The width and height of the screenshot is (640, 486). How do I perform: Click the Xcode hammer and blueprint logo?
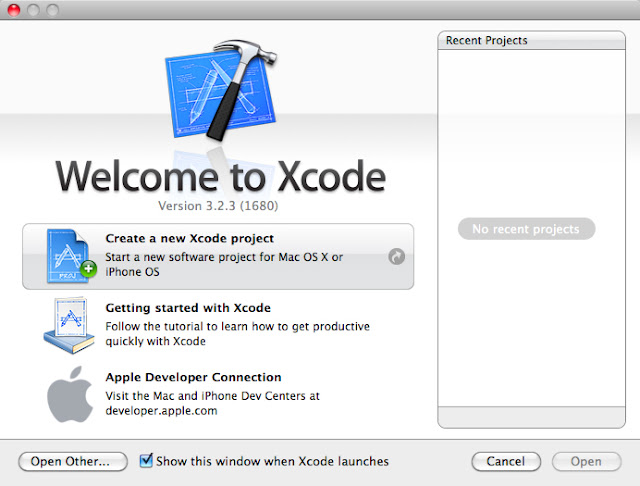point(221,90)
